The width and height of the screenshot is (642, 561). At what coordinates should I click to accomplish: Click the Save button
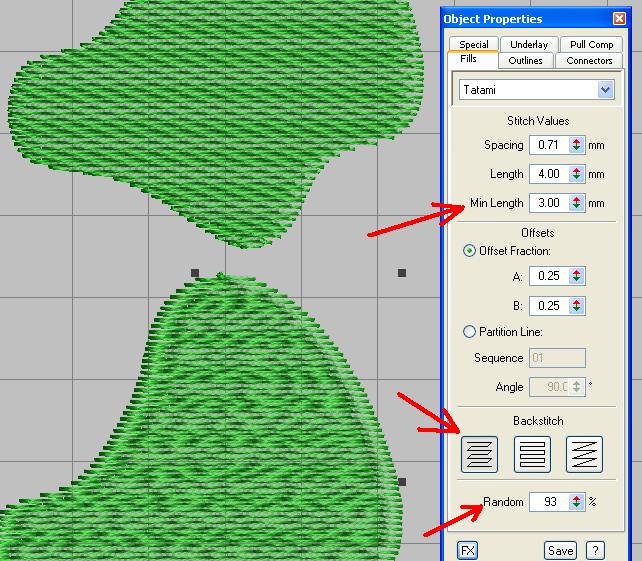[x=560, y=550]
